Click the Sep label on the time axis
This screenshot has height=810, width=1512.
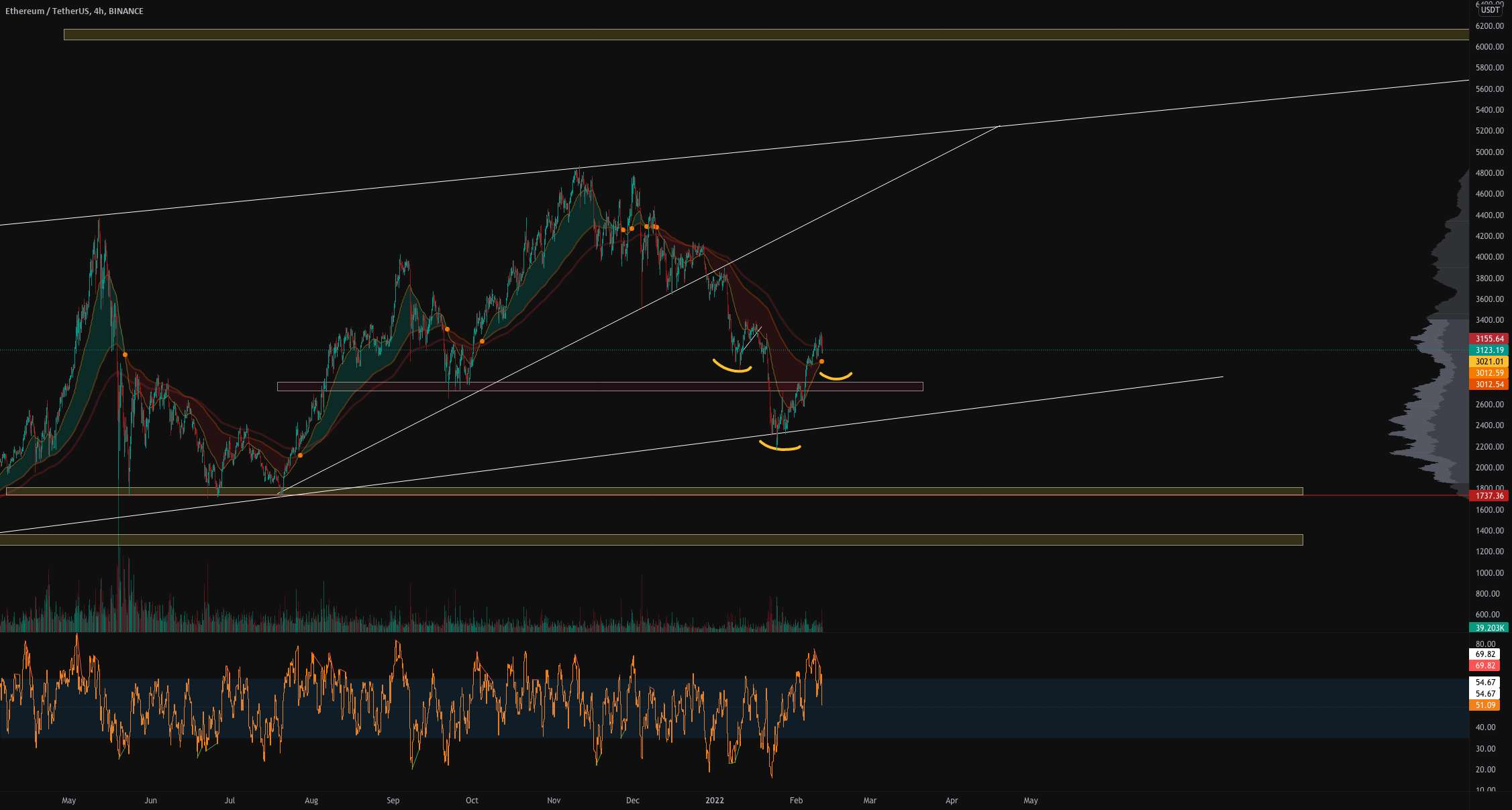[393, 801]
